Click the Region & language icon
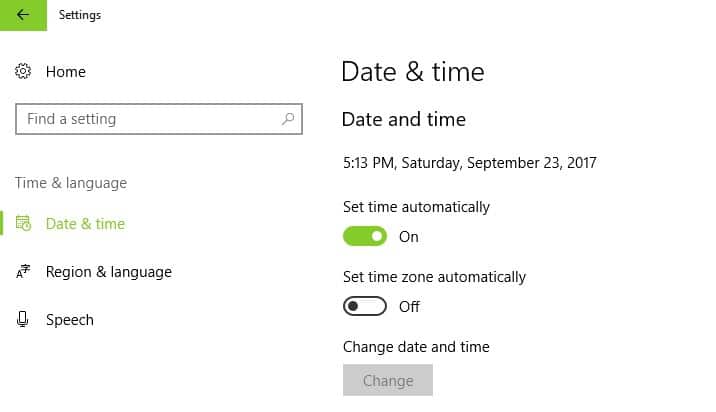This screenshot has height=412, width=716. pos(23,272)
